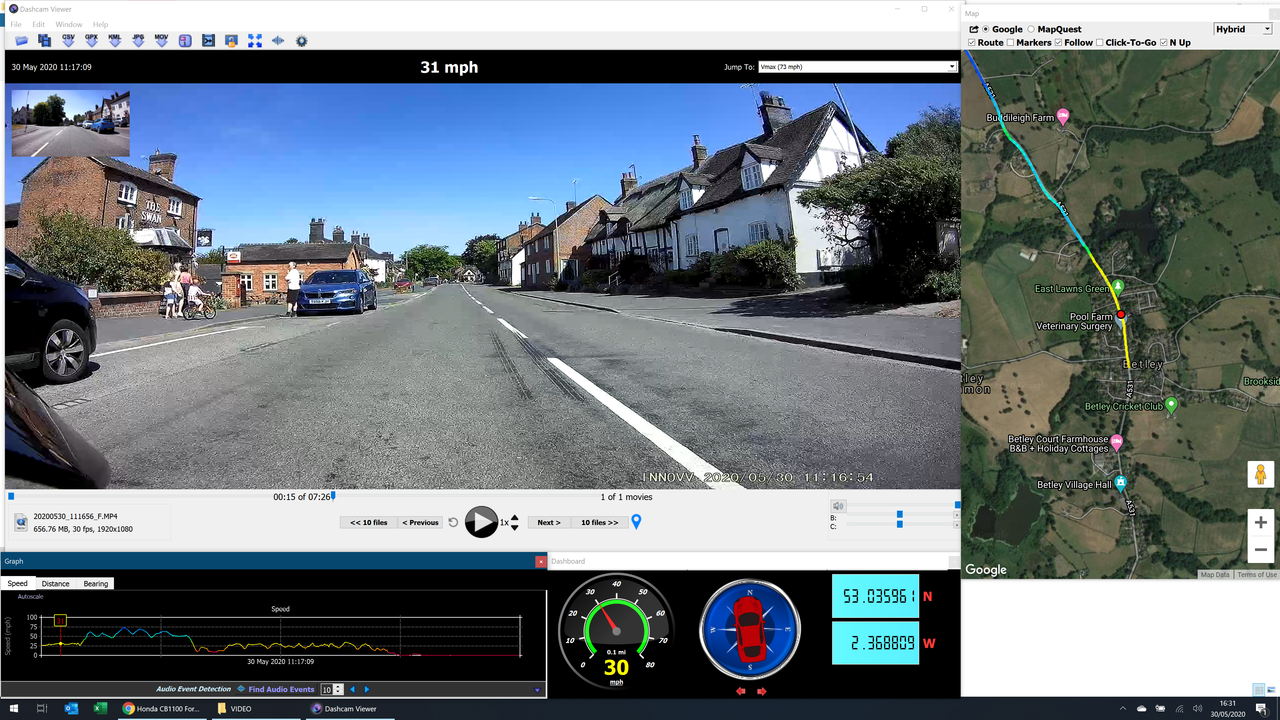Open the File menu
Image resolution: width=1280 pixels, height=720 pixels.
point(16,24)
